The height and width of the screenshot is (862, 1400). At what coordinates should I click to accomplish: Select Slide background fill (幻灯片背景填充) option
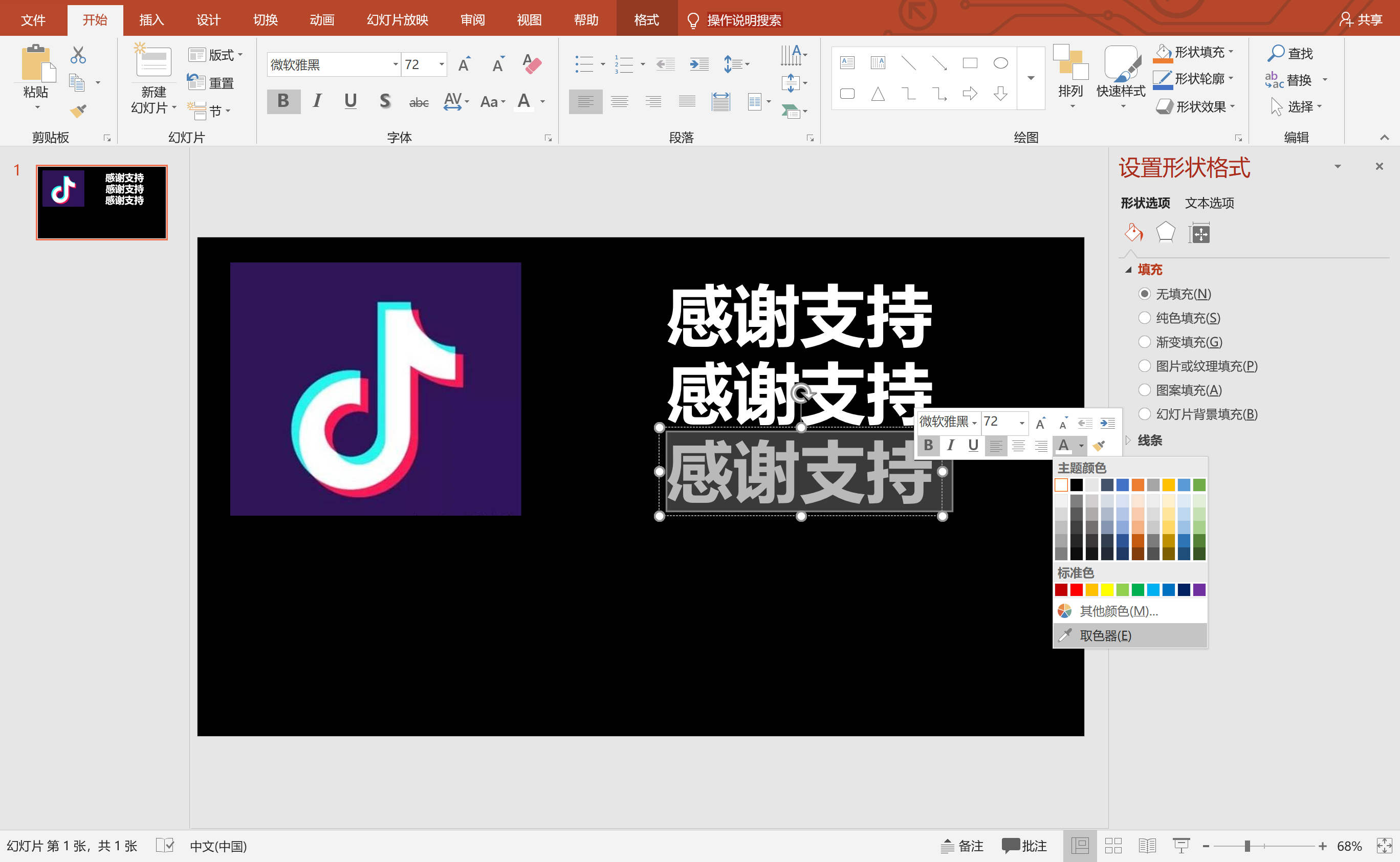click(x=1197, y=414)
